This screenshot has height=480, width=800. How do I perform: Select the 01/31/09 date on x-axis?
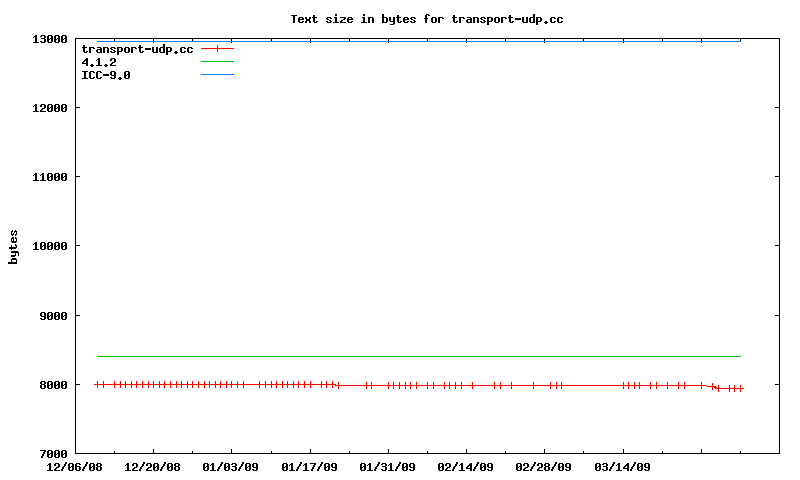pyautogui.click(x=388, y=467)
